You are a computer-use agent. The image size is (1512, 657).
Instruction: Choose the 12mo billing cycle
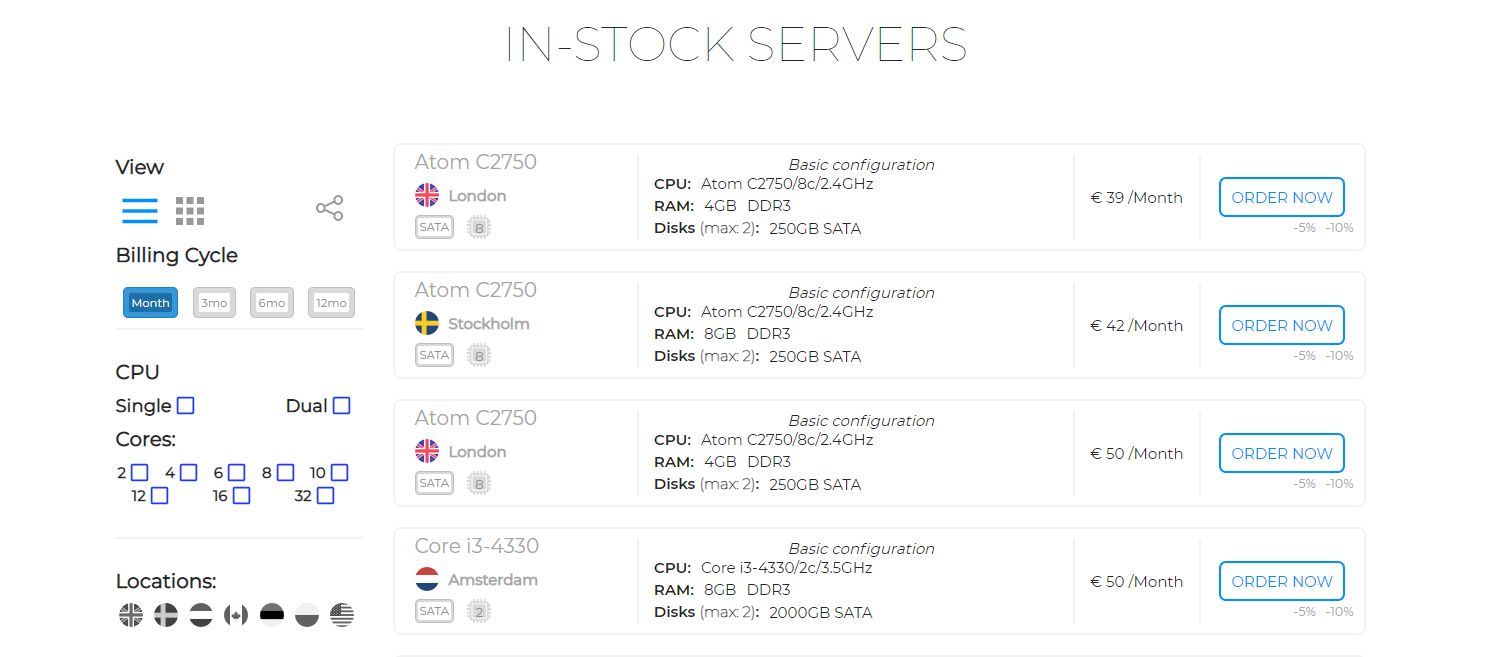coord(331,303)
